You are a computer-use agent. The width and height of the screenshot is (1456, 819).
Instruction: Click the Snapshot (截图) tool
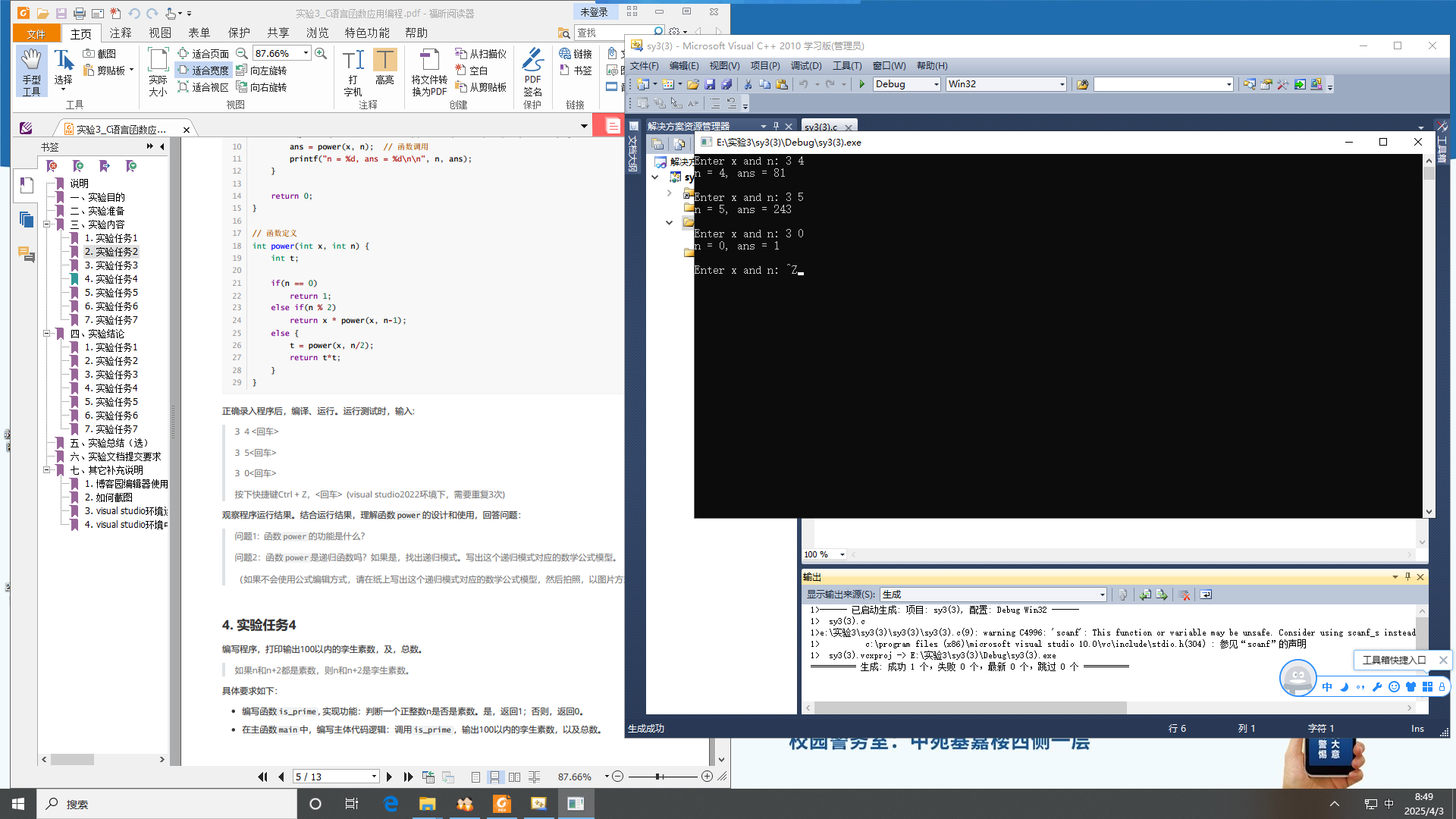[99, 54]
